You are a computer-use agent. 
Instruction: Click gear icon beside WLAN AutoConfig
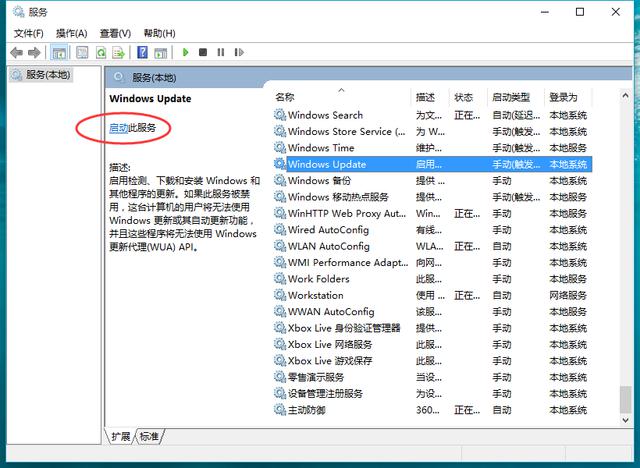280,246
